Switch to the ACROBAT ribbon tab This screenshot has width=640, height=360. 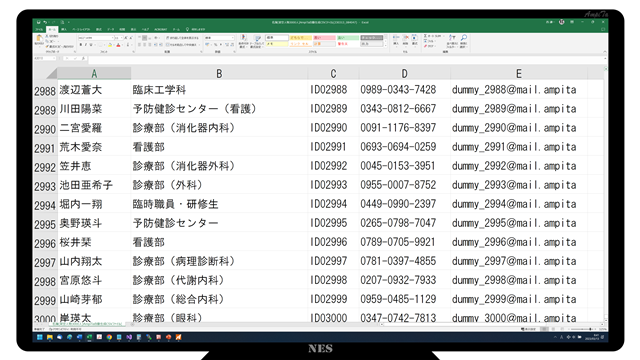click(x=161, y=29)
